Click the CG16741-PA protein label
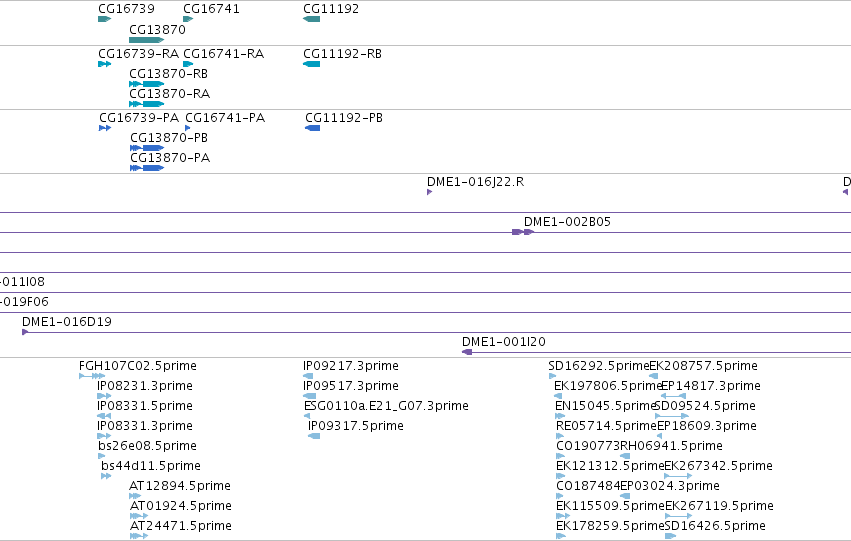851x541 pixels. pos(225,118)
